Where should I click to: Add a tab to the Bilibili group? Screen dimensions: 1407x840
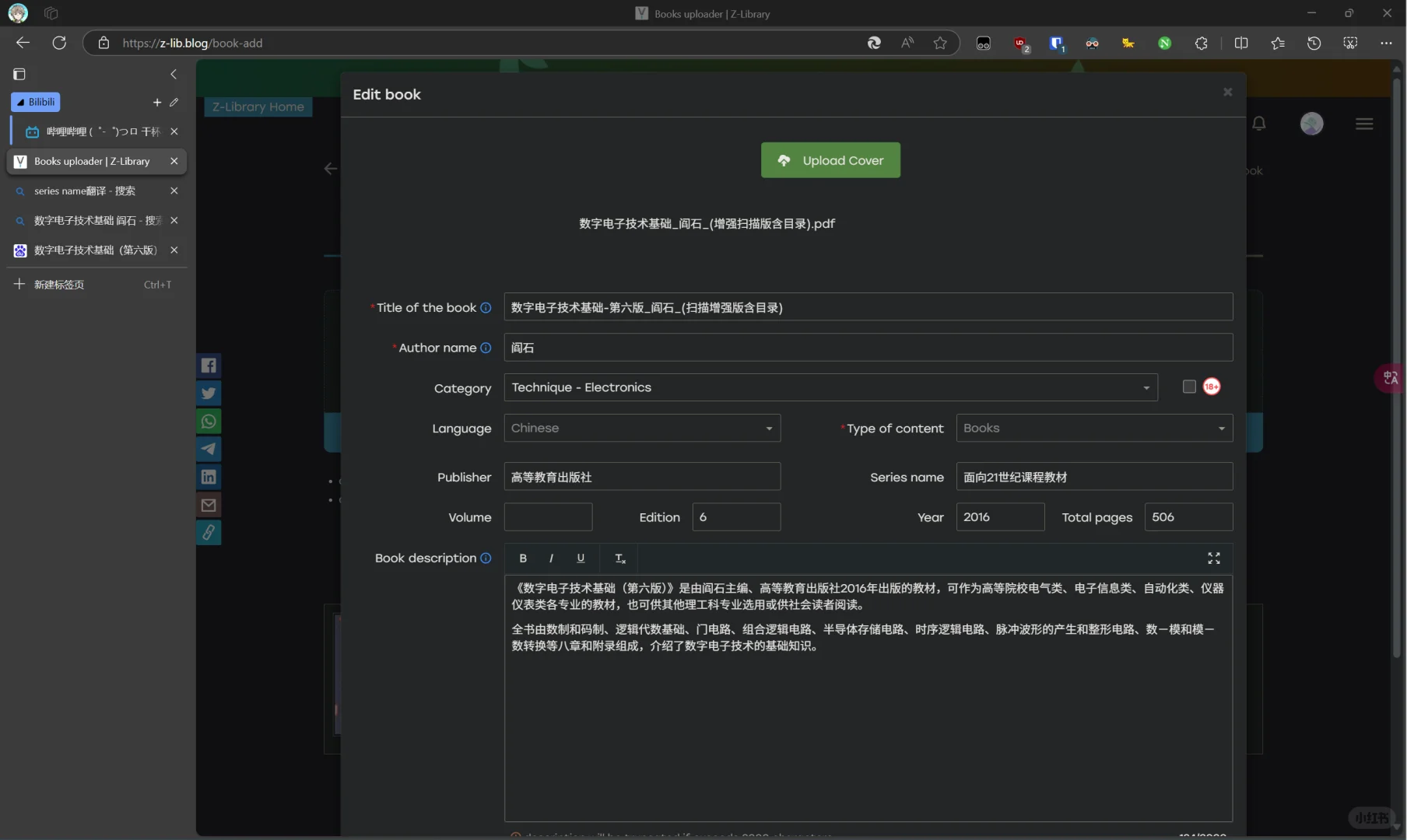[156, 102]
